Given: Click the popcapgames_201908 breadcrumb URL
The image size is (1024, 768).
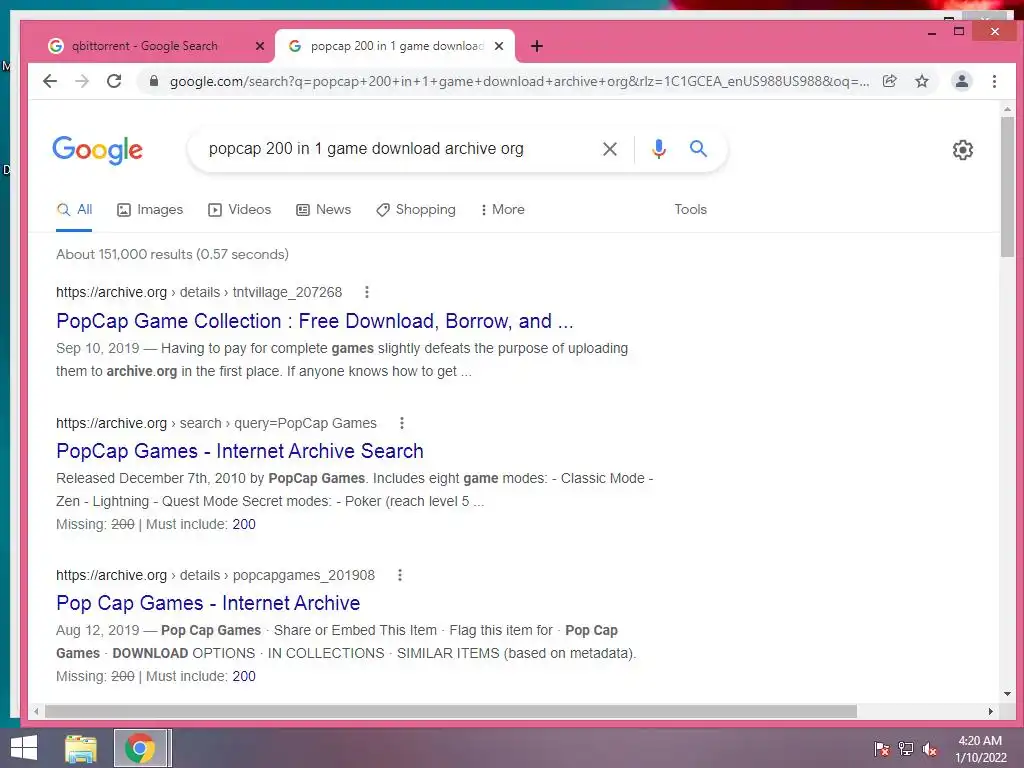Looking at the screenshot, I should (x=216, y=575).
